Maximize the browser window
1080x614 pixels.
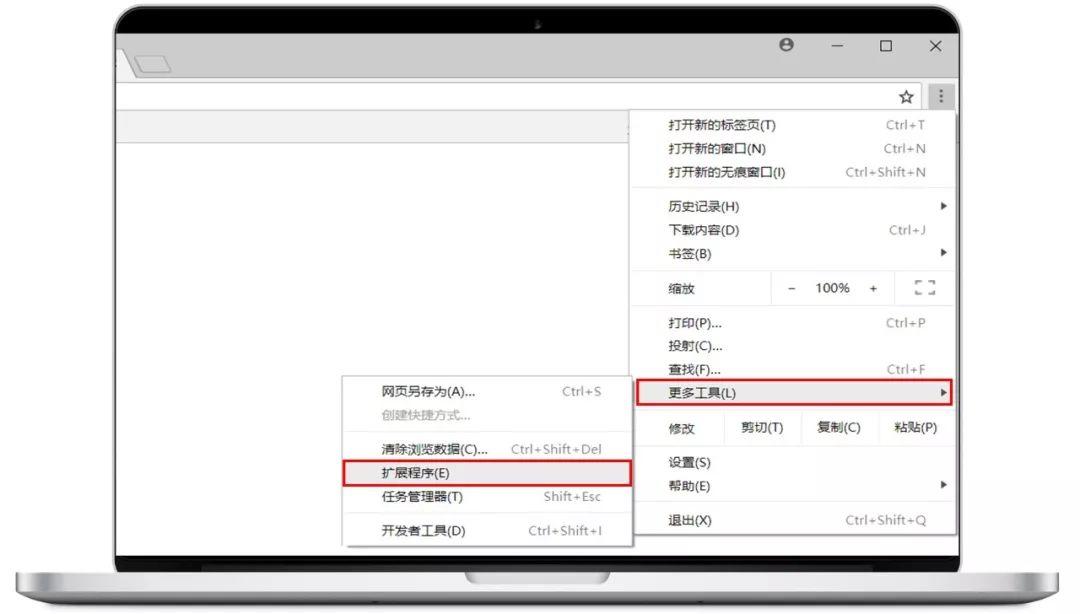886,45
